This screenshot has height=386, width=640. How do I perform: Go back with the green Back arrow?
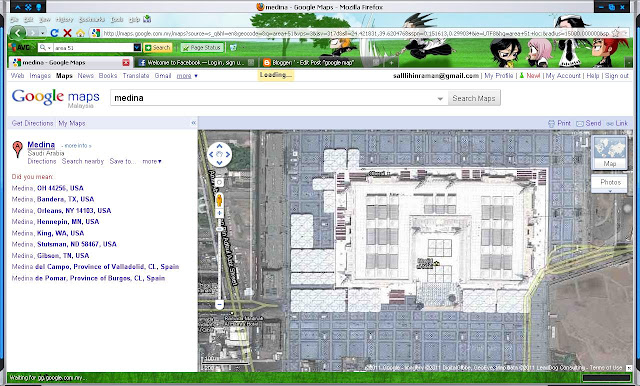pyautogui.click(x=18, y=33)
